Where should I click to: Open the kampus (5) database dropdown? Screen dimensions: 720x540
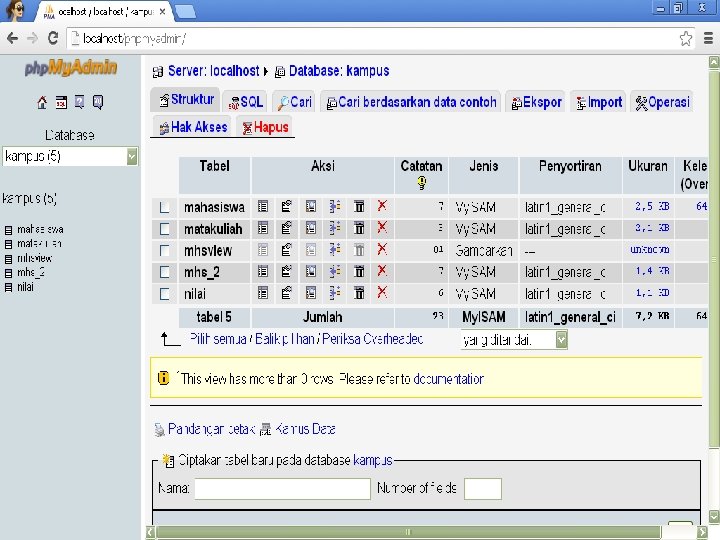[70, 157]
